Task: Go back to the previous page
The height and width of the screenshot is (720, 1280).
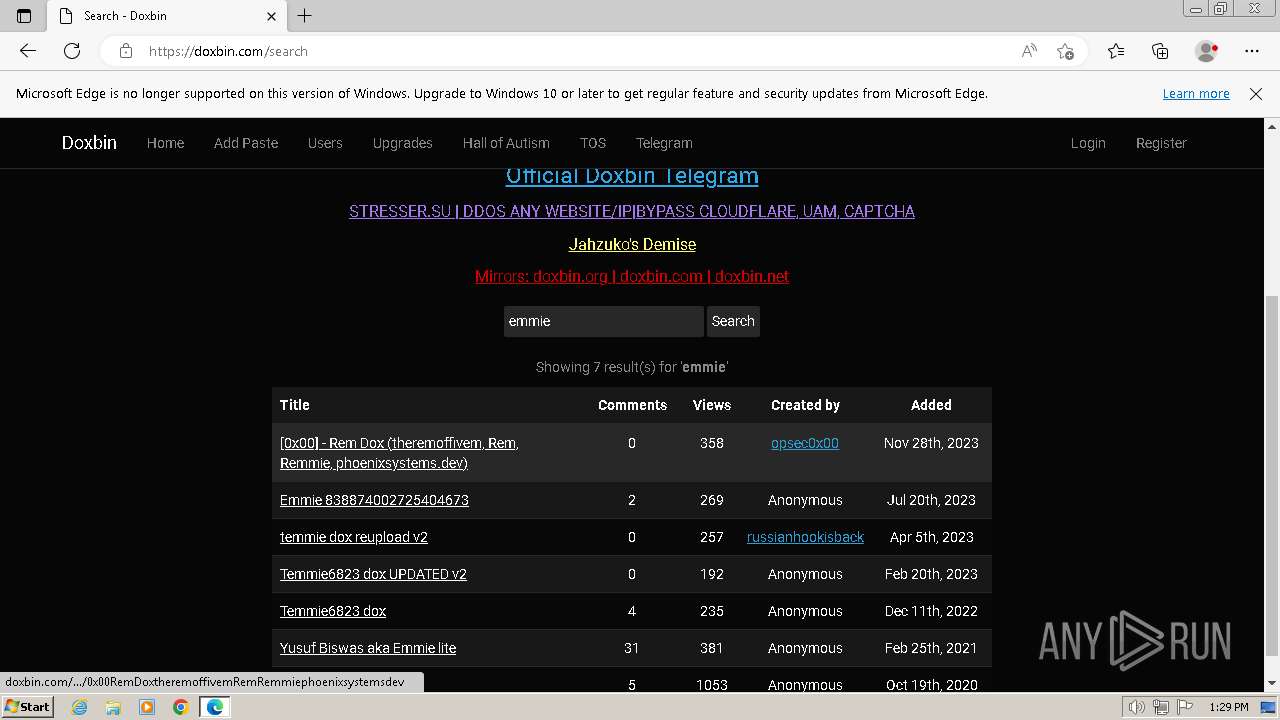Action: 28,51
